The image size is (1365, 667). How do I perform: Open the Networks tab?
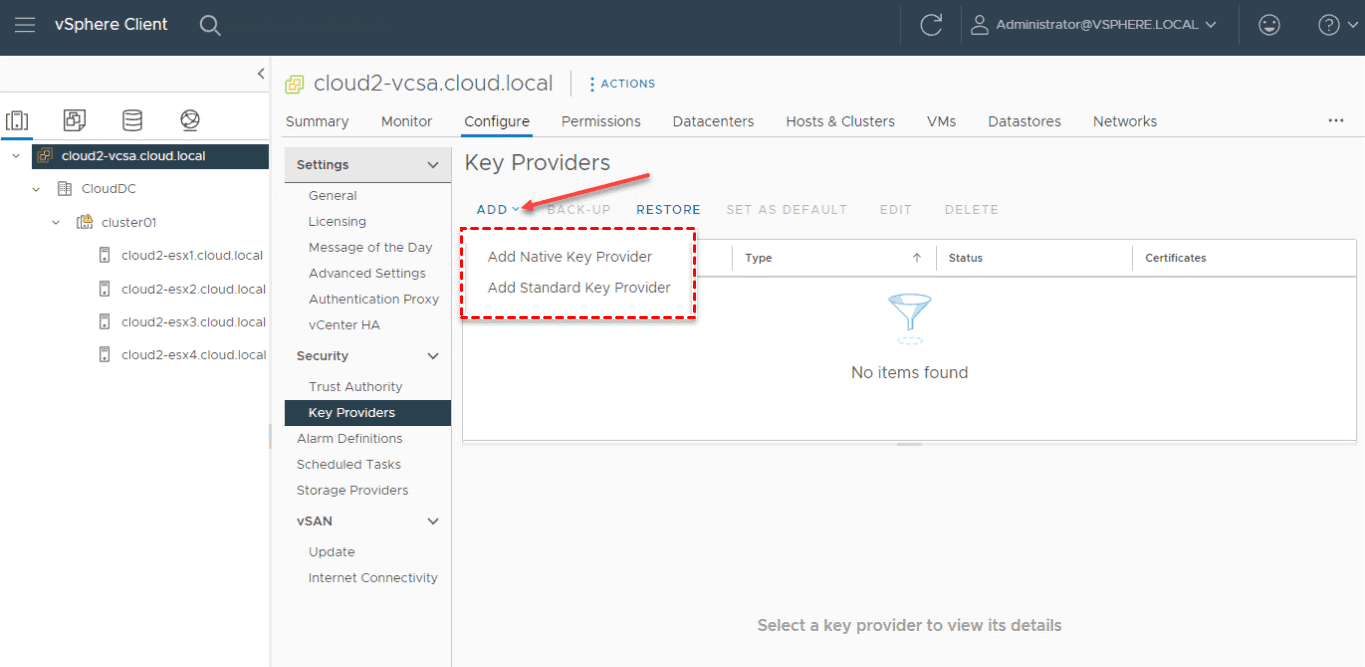(x=1125, y=121)
